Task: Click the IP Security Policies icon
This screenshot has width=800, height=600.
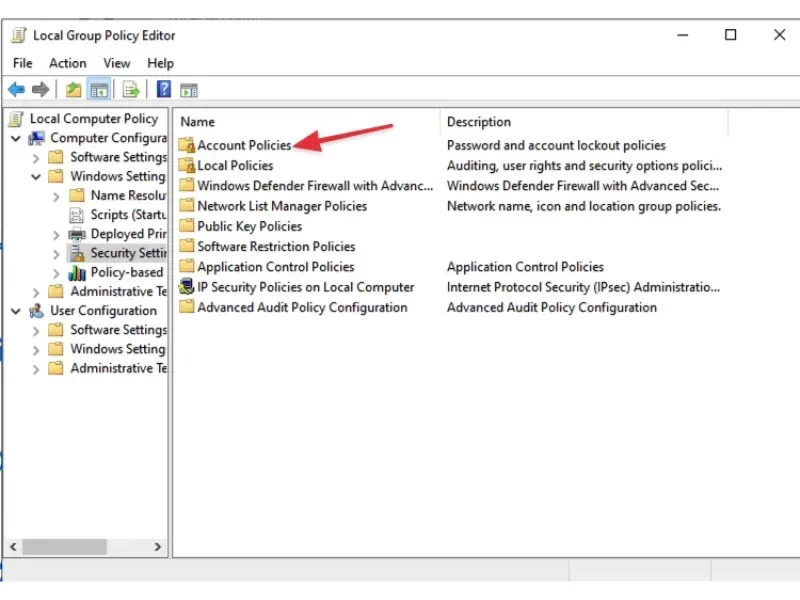Action: click(186, 287)
